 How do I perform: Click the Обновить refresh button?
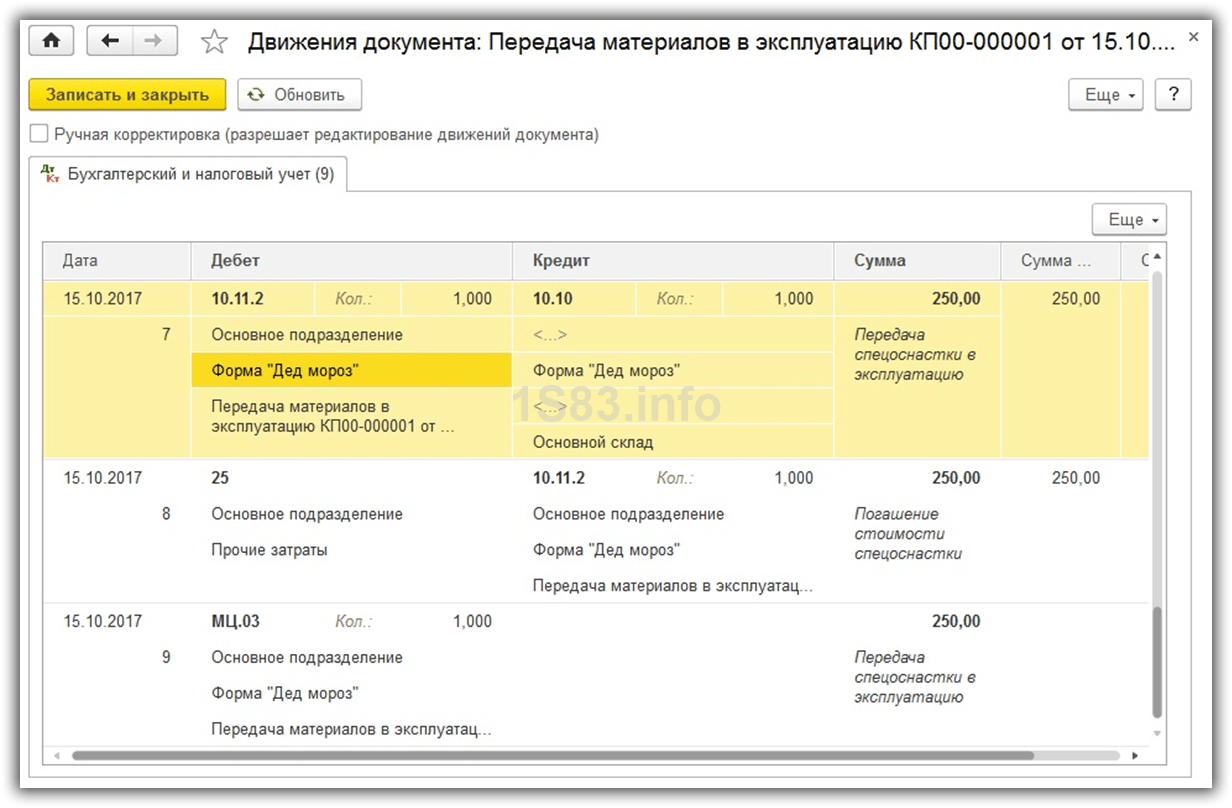pyautogui.click(x=299, y=95)
